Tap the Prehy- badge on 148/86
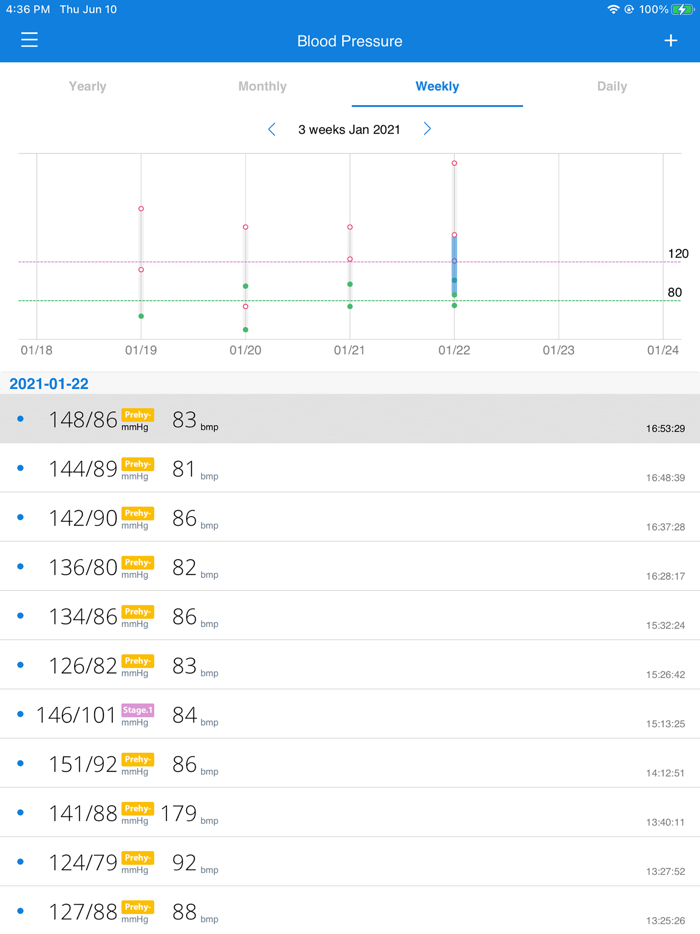The image size is (700, 934). [x=138, y=415]
